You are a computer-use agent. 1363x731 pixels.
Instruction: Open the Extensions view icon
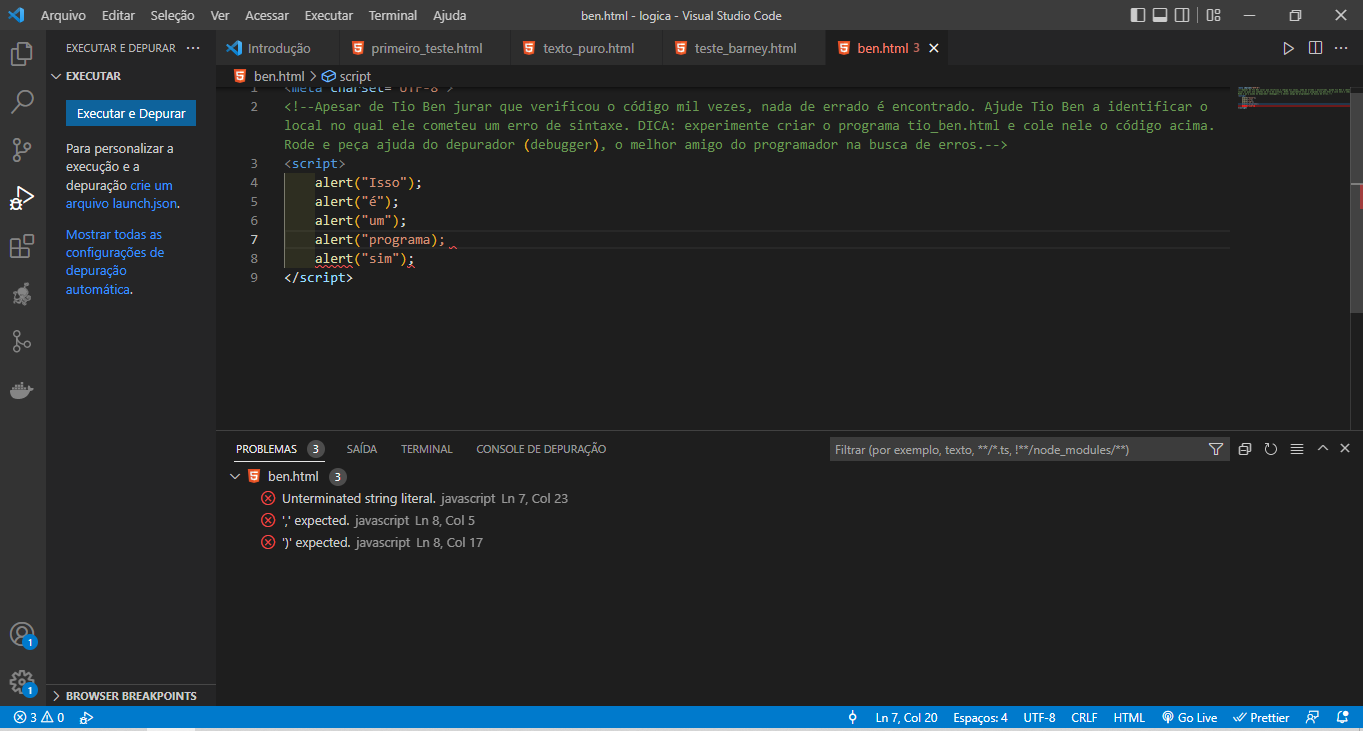point(22,246)
